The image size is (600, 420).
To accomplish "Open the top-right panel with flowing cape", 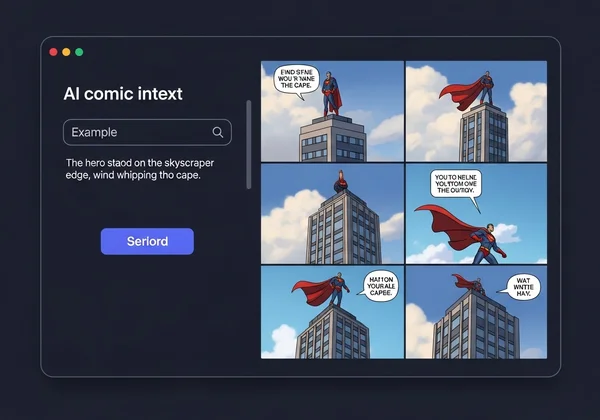I will [x=476, y=111].
